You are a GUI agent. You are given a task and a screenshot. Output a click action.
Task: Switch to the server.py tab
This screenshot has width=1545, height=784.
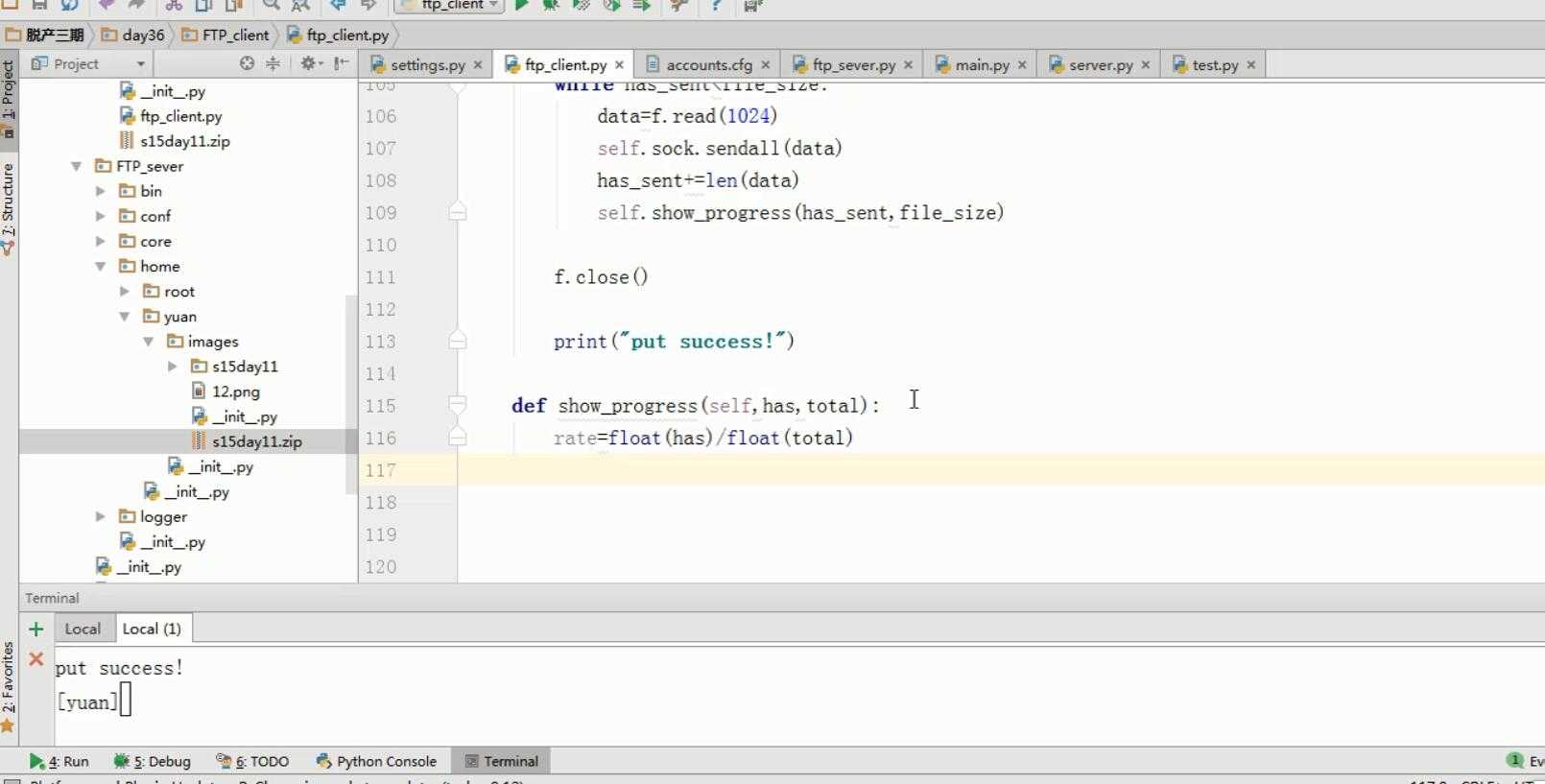1101,65
